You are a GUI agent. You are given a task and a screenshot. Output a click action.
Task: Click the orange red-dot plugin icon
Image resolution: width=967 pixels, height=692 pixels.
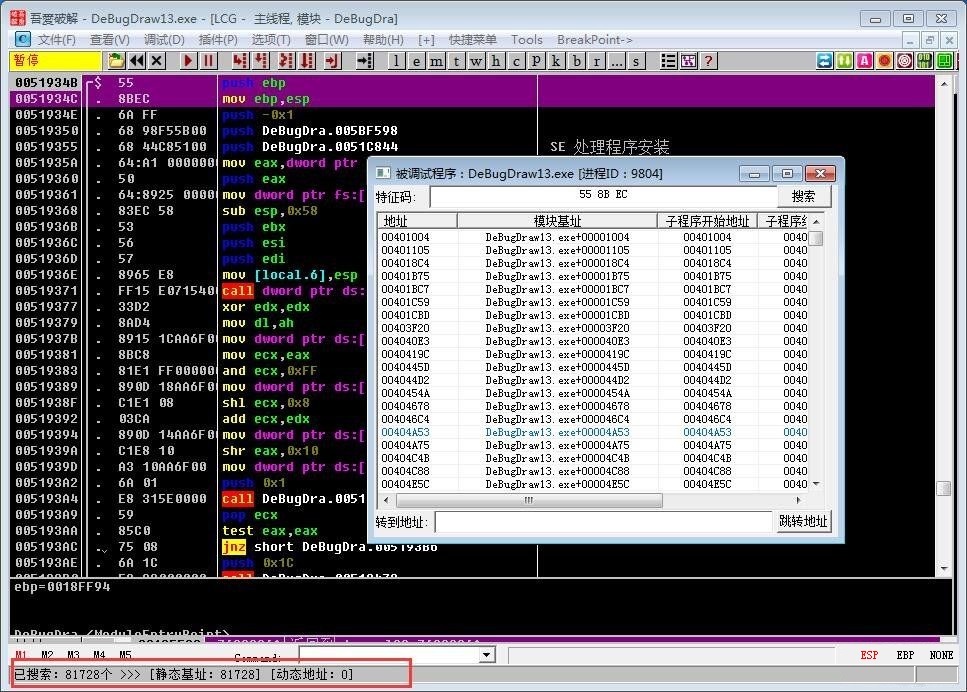click(884, 60)
